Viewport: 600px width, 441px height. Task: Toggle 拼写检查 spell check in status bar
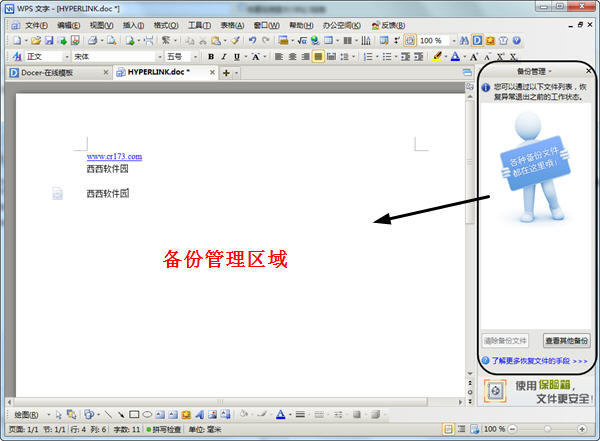[164, 430]
